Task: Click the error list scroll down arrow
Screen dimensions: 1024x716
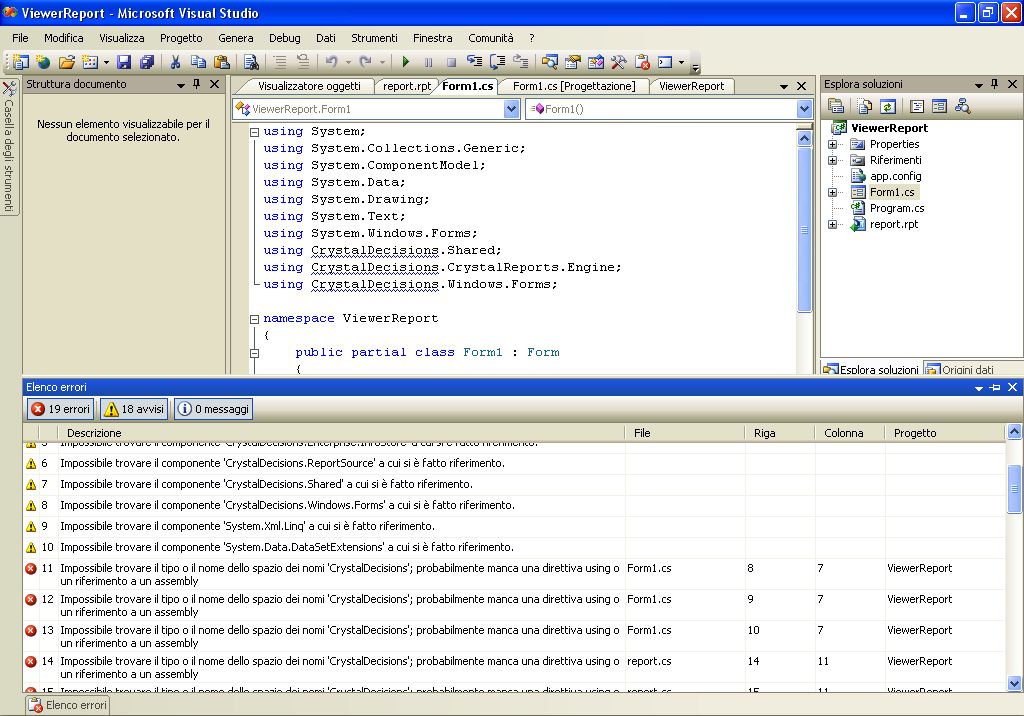Action: [x=1014, y=684]
